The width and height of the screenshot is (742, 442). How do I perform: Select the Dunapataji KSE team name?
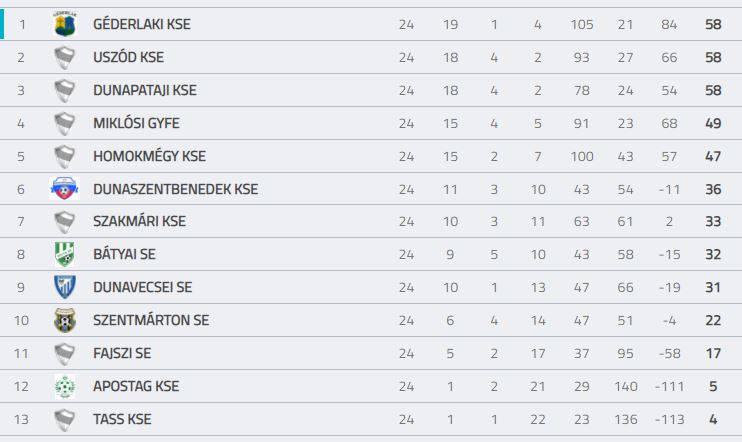pos(145,90)
